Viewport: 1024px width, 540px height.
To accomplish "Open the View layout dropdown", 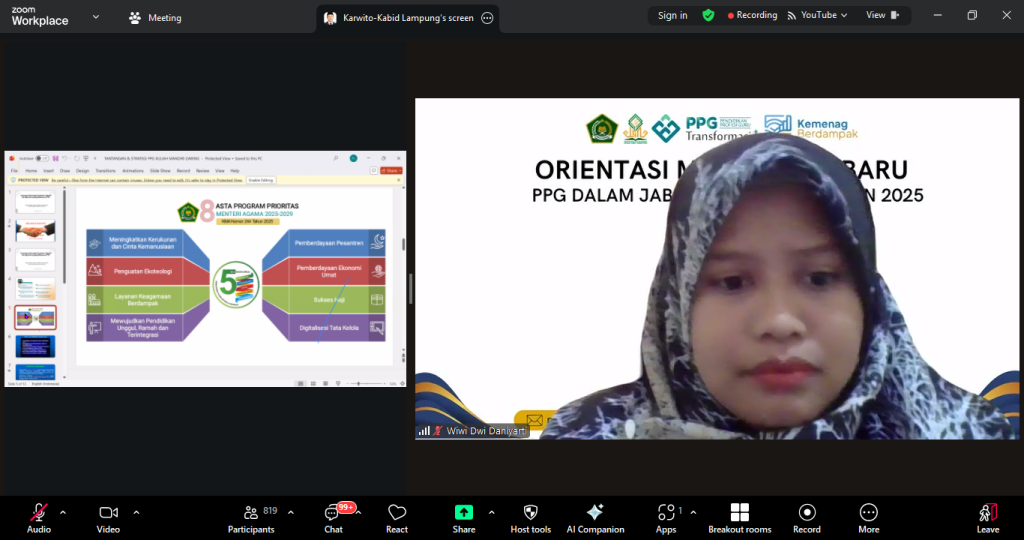I will tap(883, 15).
